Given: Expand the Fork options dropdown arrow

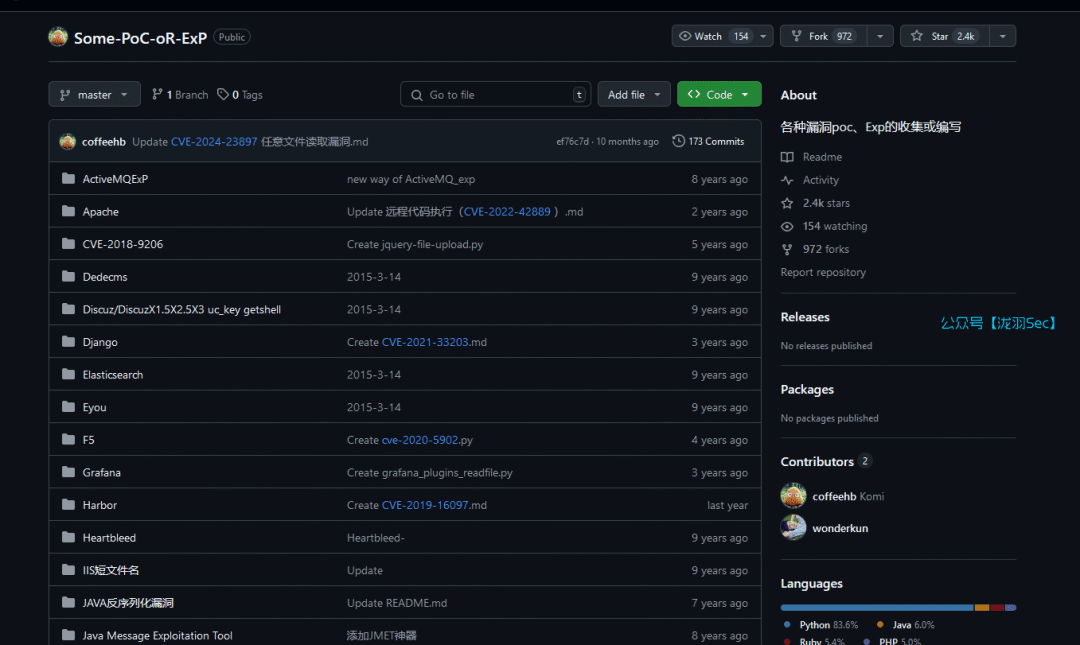Looking at the screenshot, I should [x=880, y=36].
